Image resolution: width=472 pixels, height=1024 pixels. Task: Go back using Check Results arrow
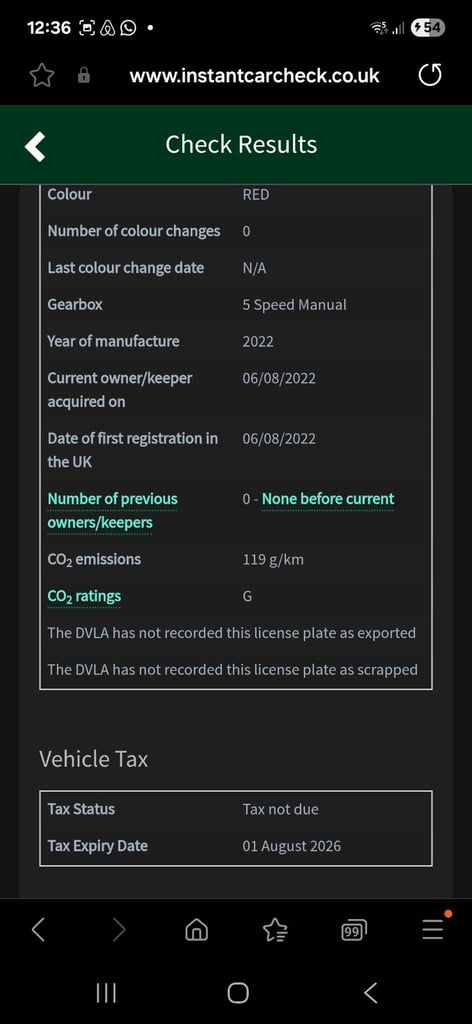[35, 145]
